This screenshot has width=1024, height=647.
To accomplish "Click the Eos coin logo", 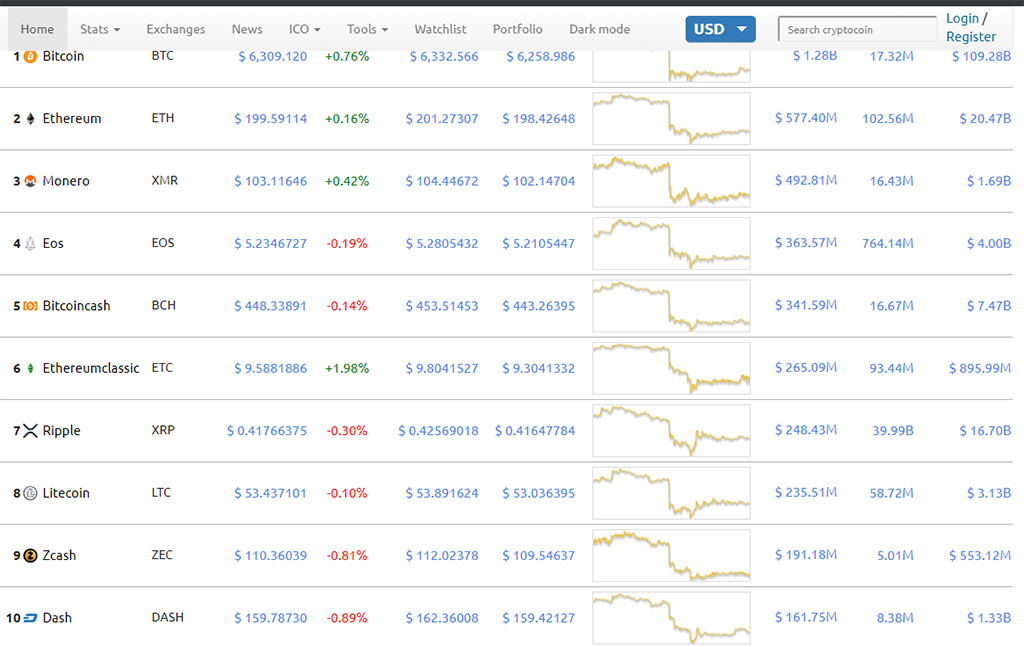I will tap(29, 243).
